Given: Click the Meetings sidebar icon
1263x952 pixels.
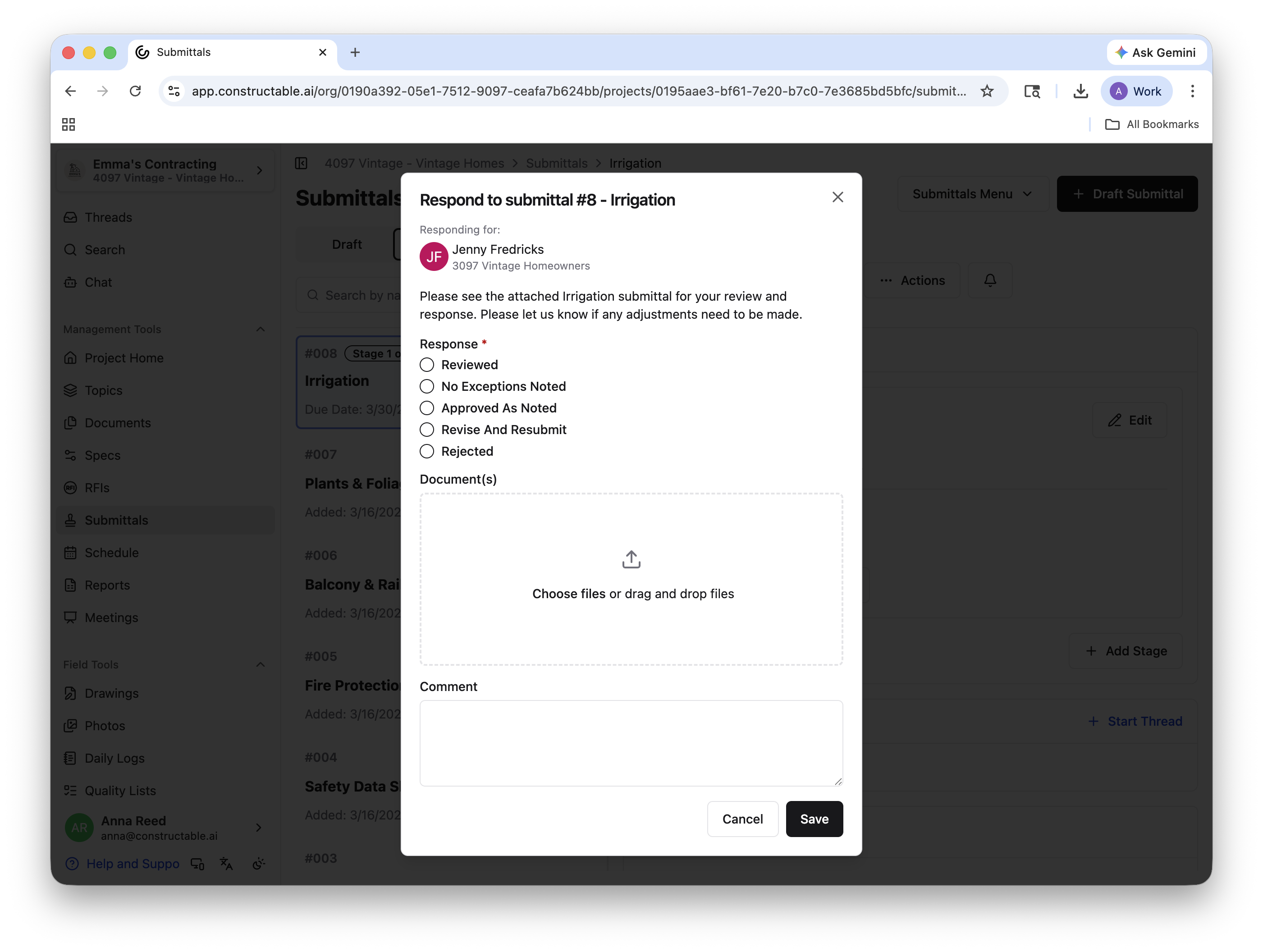Looking at the screenshot, I should coord(70,618).
